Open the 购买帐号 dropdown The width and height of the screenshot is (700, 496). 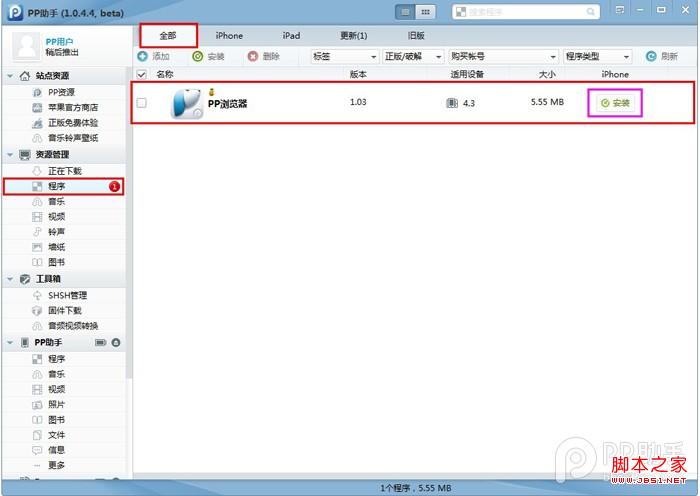click(x=504, y=56)
